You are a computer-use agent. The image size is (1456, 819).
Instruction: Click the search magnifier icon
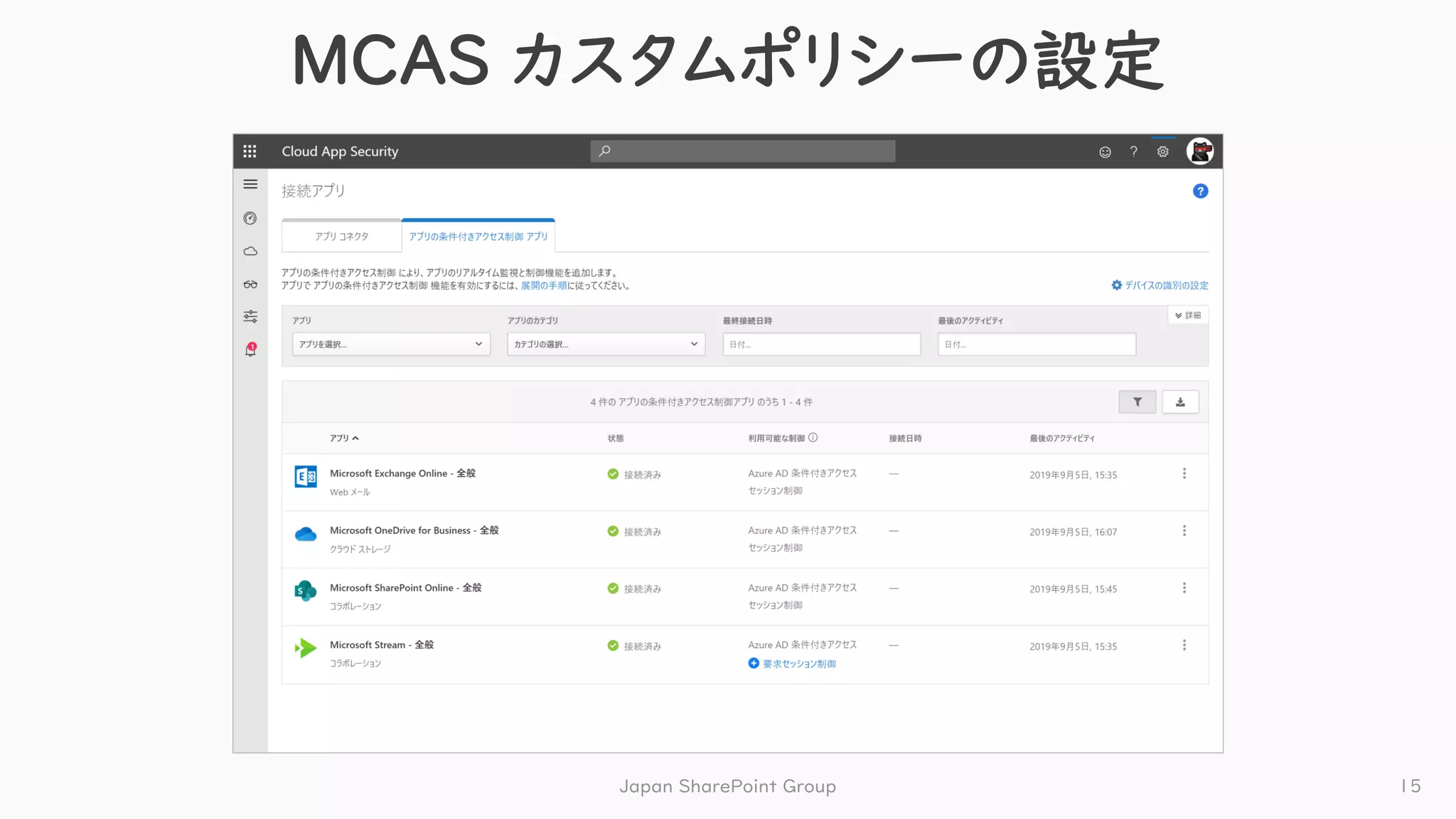(x=604, y=151)
